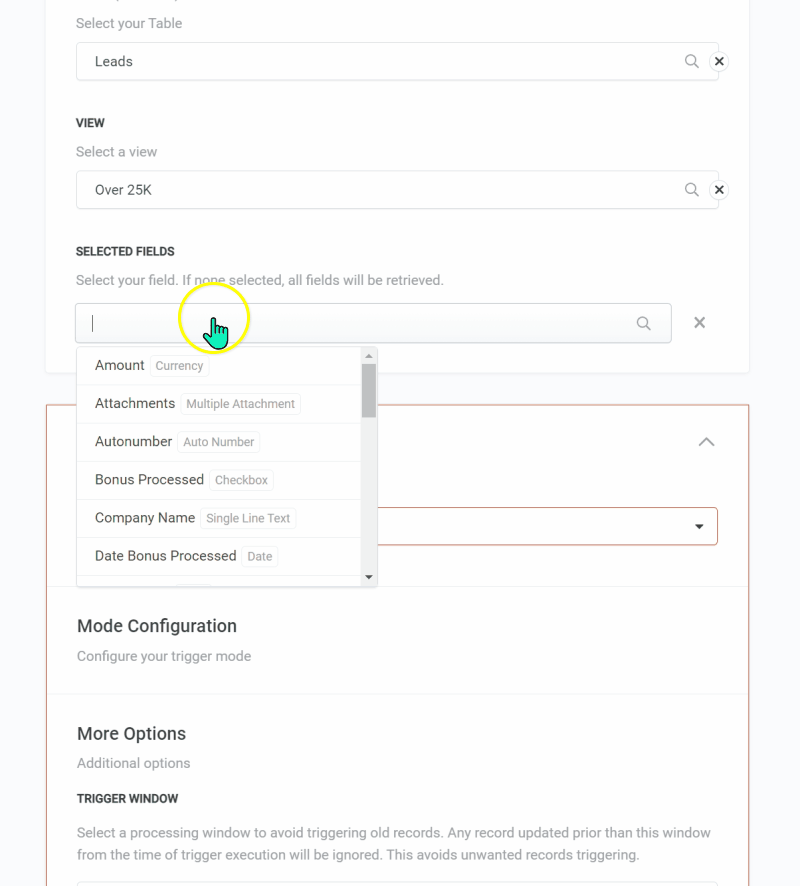Select Amount from the field list
The image size is (800, 886).
point(119,365)
